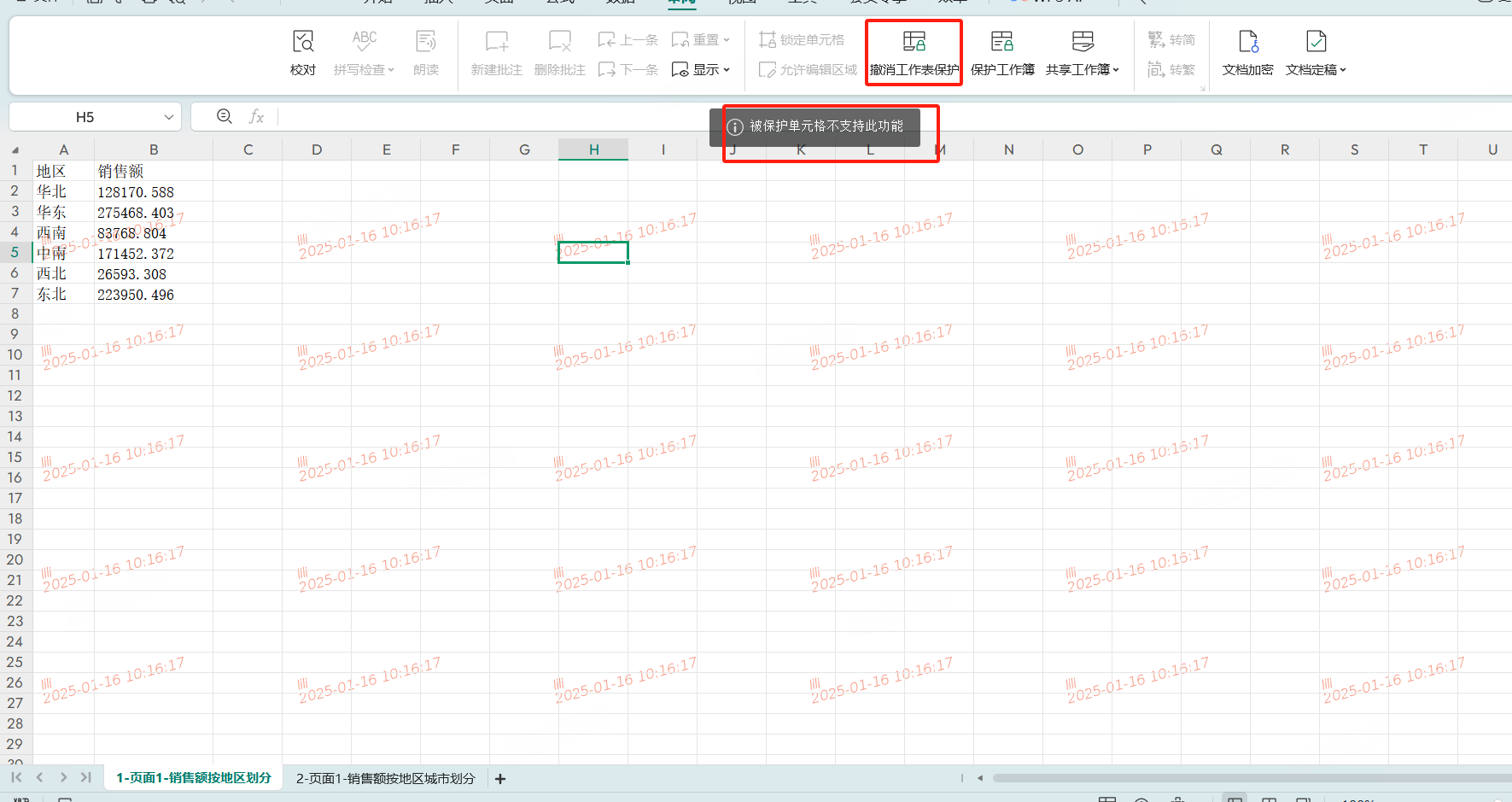This screenshot has width=1512, height=802.
Task: Click inside the formula bar input field
Action: point(495,117)
